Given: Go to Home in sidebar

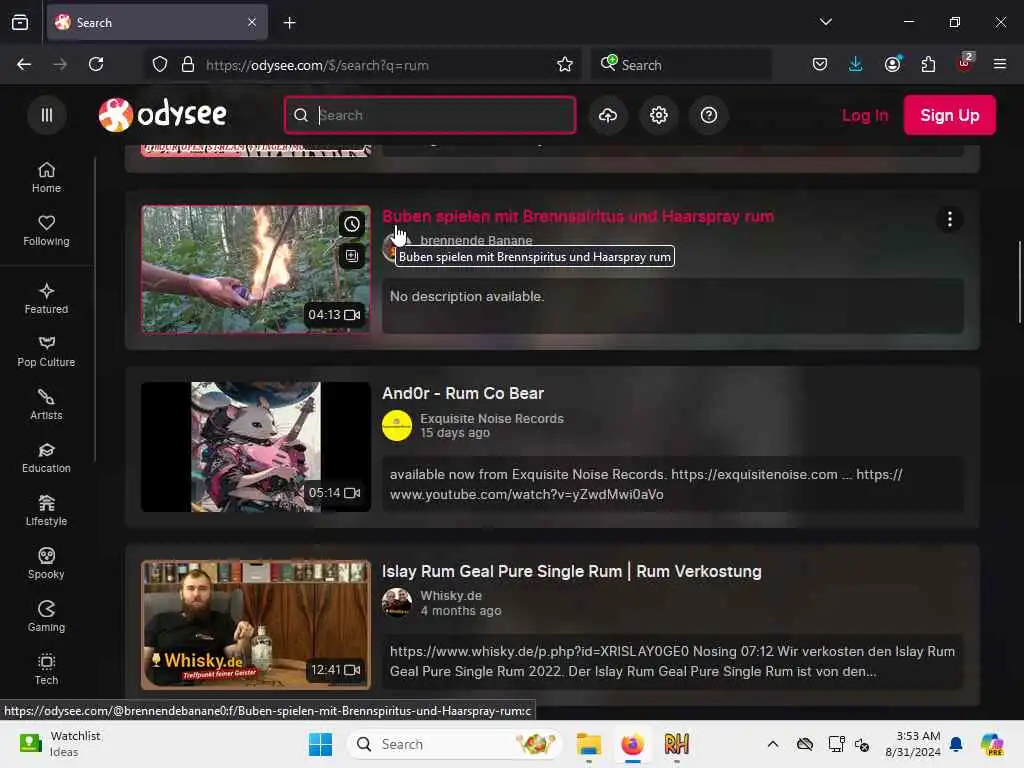Looking at the screenshot, I should point(46,178).
